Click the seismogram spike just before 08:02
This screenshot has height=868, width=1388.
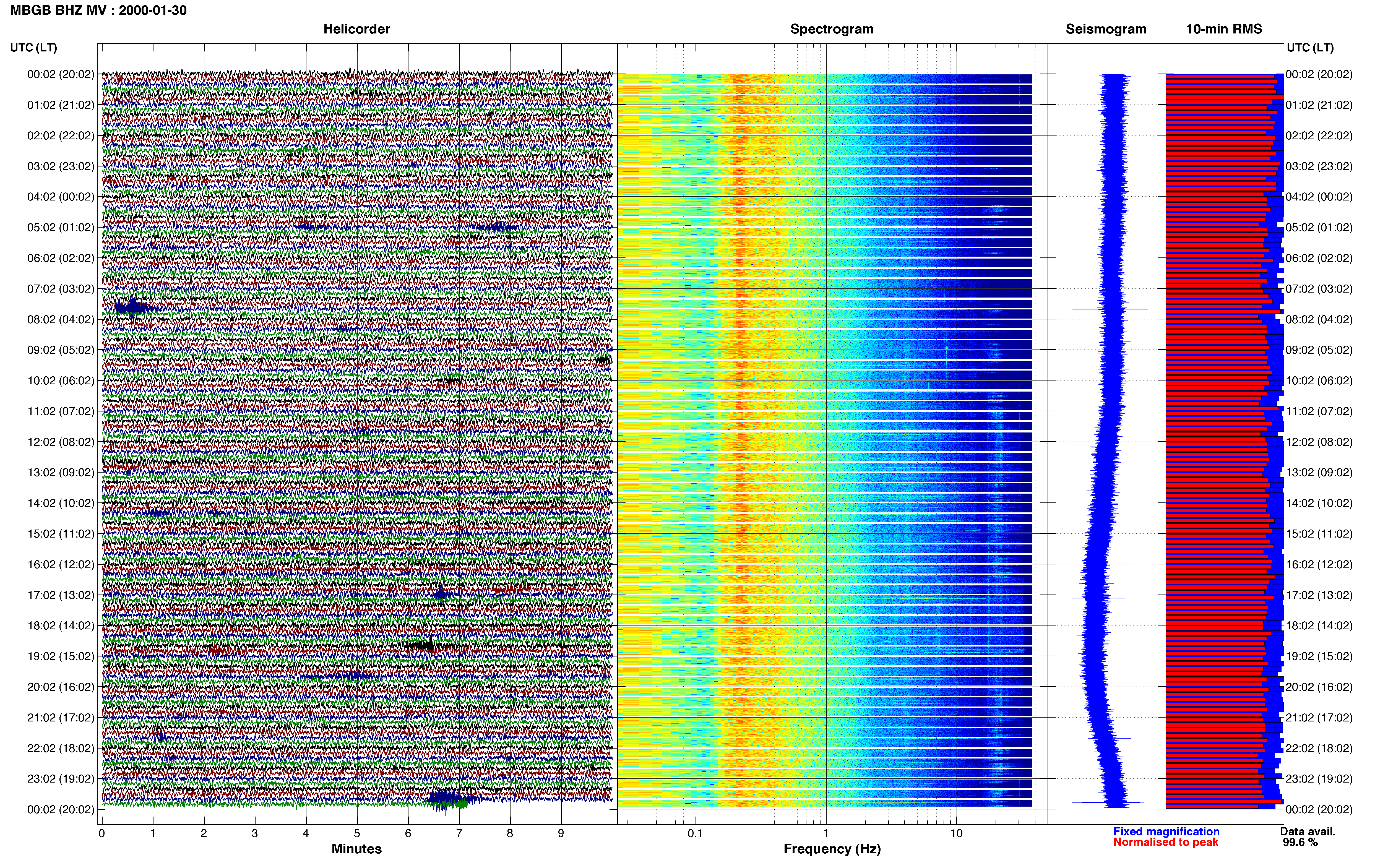click(x=1110, y=309)
